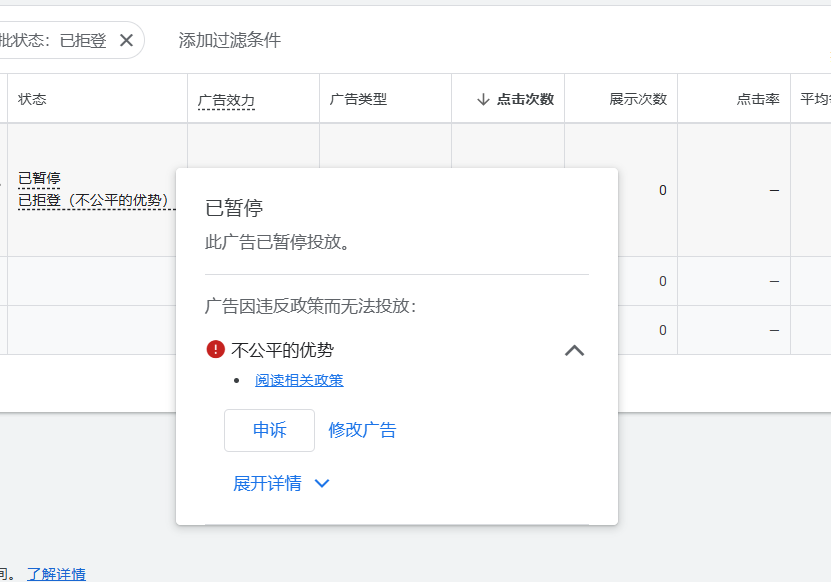Click the down arrow sort icon beside 点击次数
The width and height of the screenshot is (831, 582).
483,99
